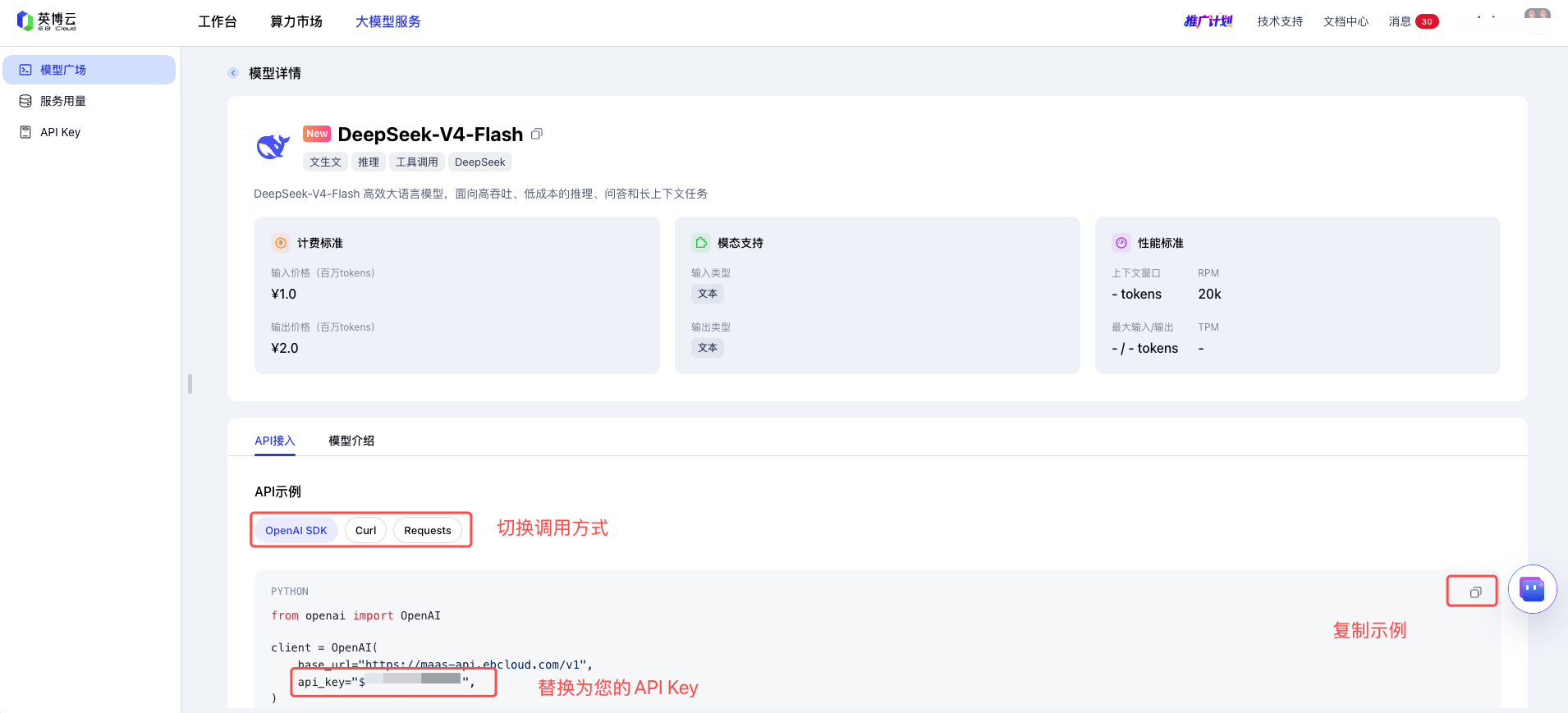Open 消息 notifications
Viewport: 1568px width, 713px height.
point(1400,22)
